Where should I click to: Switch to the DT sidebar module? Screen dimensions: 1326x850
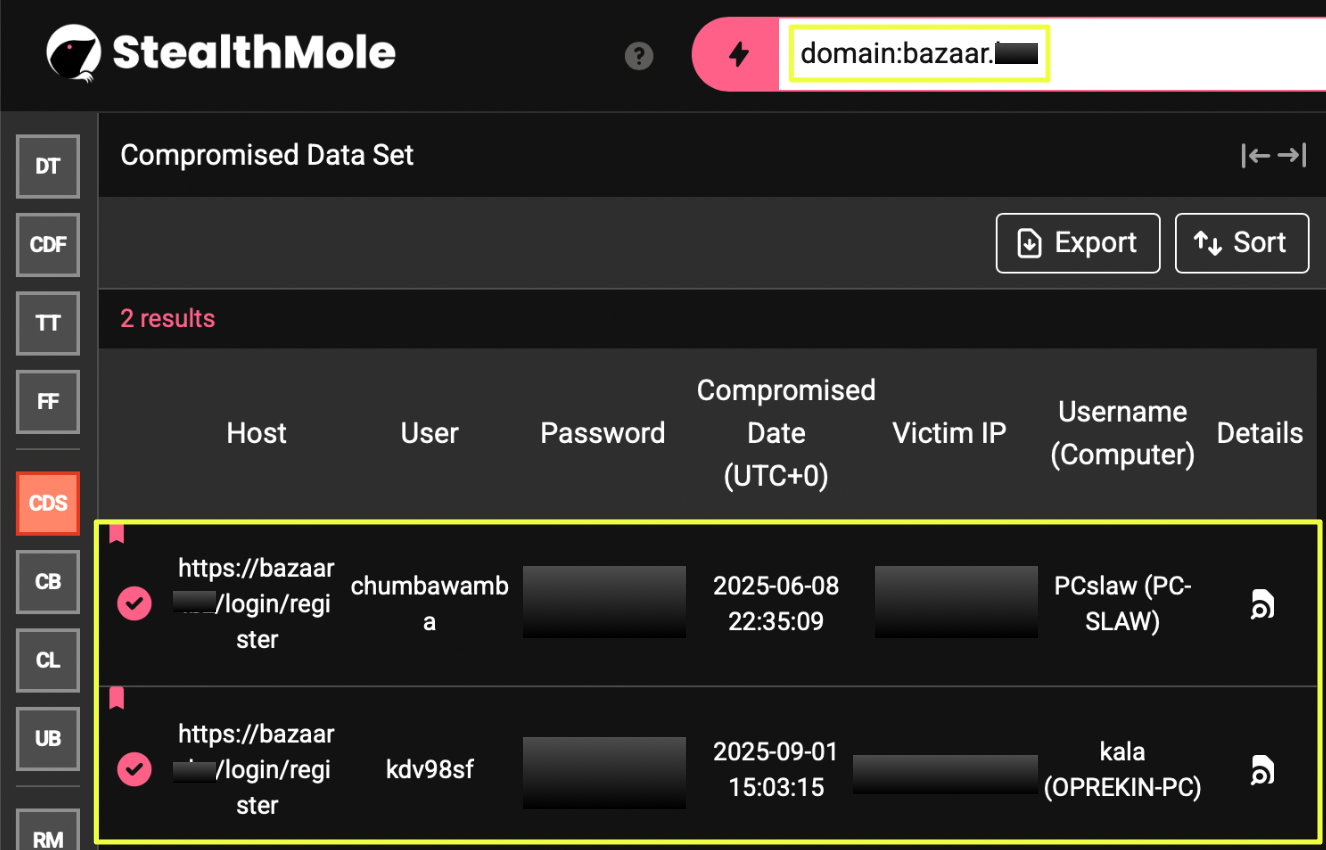click(x=48, y=167)
